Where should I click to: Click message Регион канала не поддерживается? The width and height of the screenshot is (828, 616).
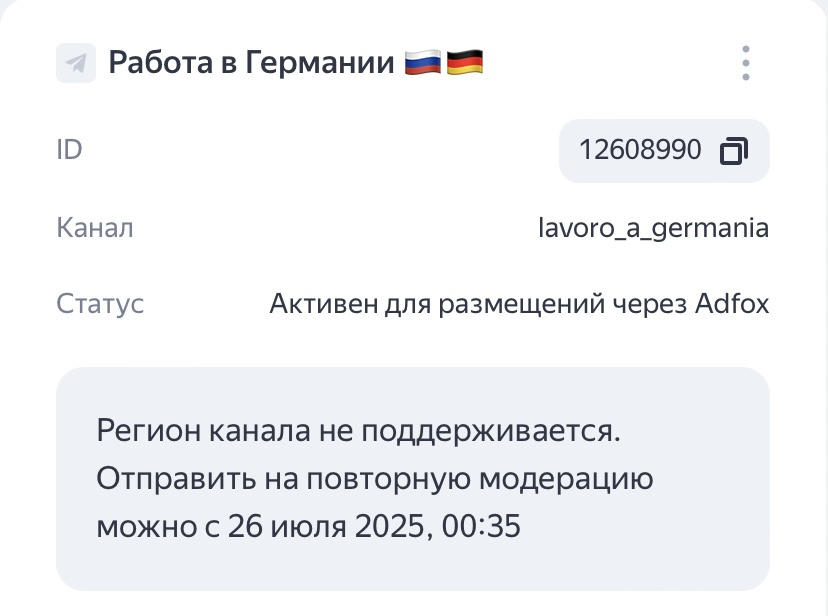coord(359,431)
